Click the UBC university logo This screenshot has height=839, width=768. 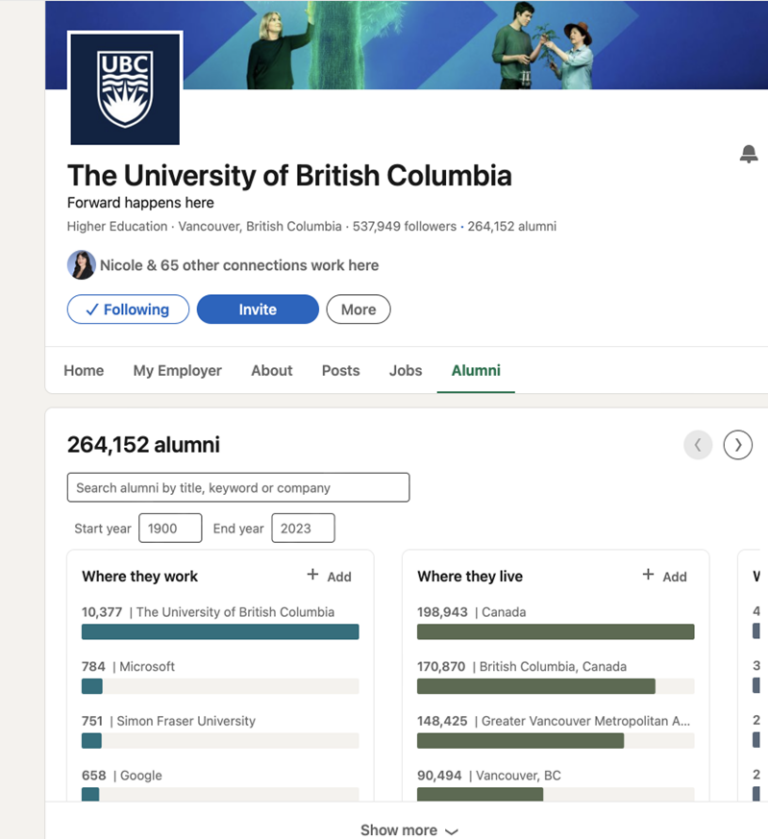125,87
